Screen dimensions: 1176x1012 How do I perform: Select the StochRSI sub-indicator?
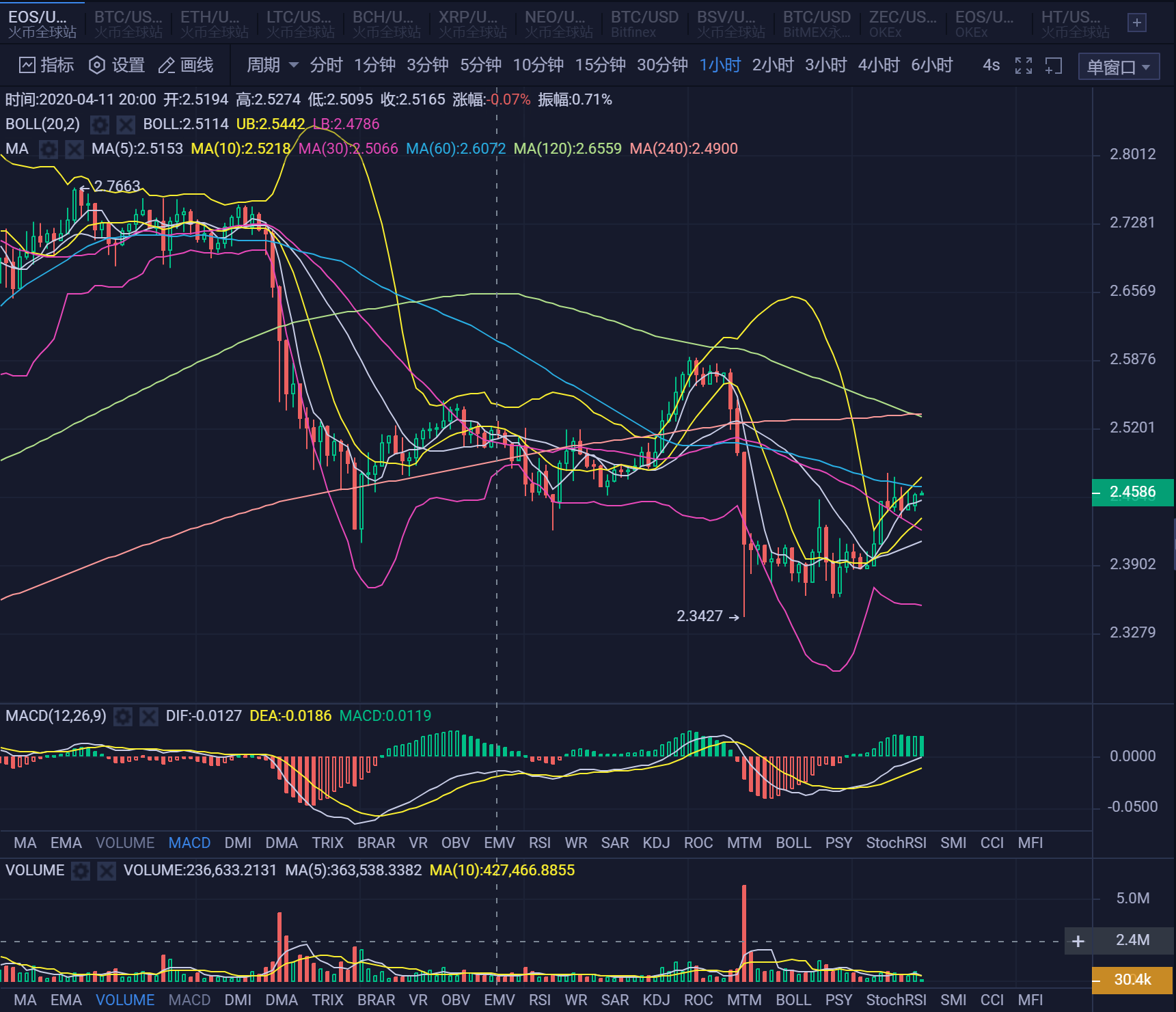click(x=896, y=843)
